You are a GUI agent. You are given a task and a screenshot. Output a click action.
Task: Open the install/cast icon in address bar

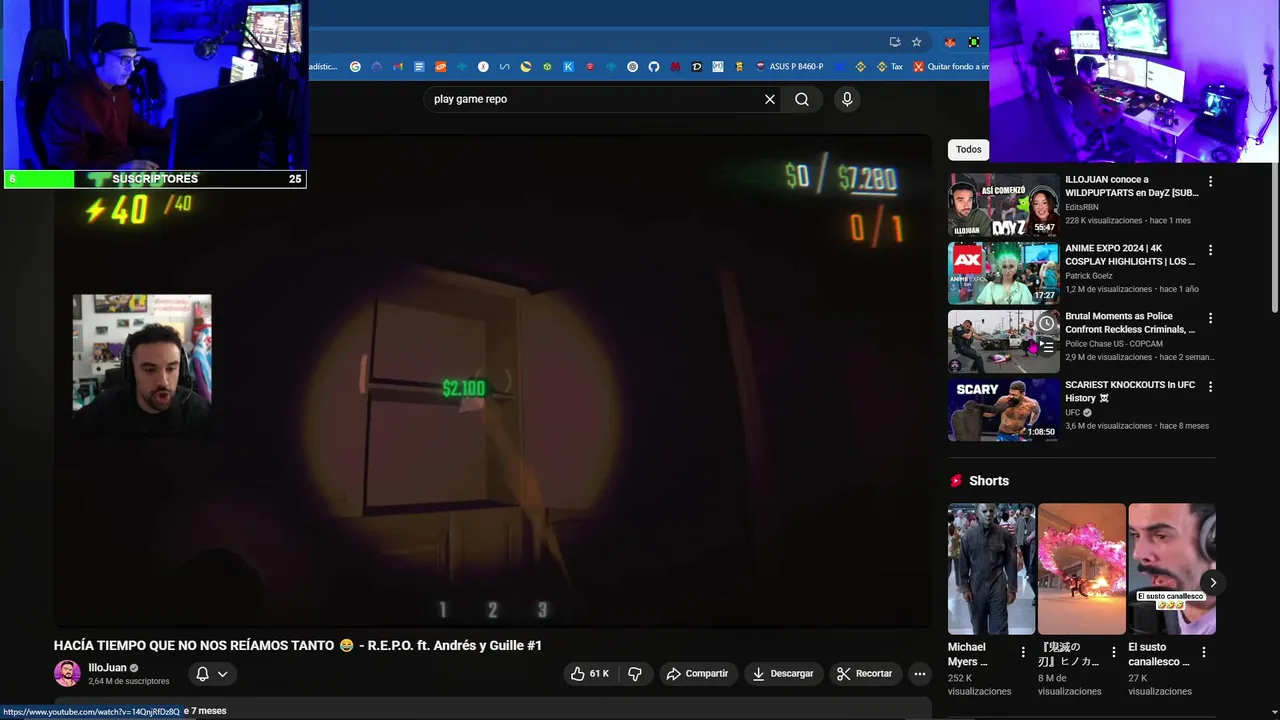coord(895,42)
